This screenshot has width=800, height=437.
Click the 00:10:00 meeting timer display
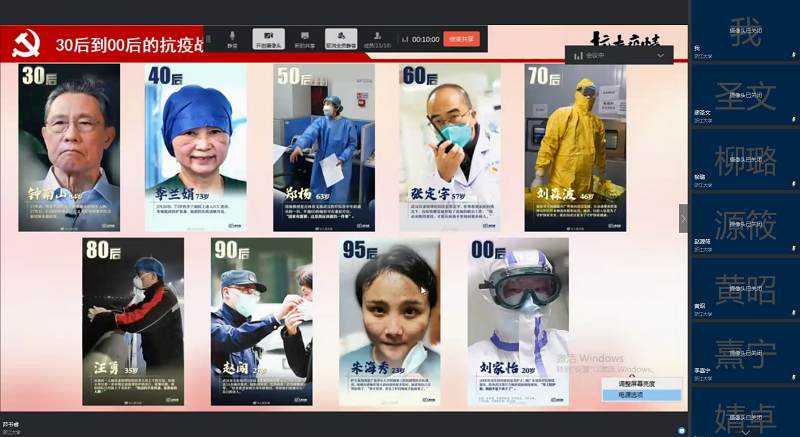coord(425,39)
